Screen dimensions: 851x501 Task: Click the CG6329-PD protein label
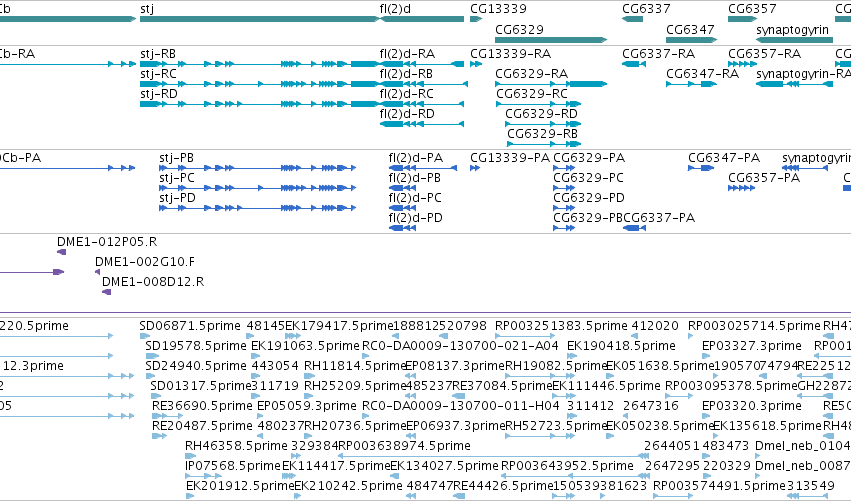click(589, 198)
